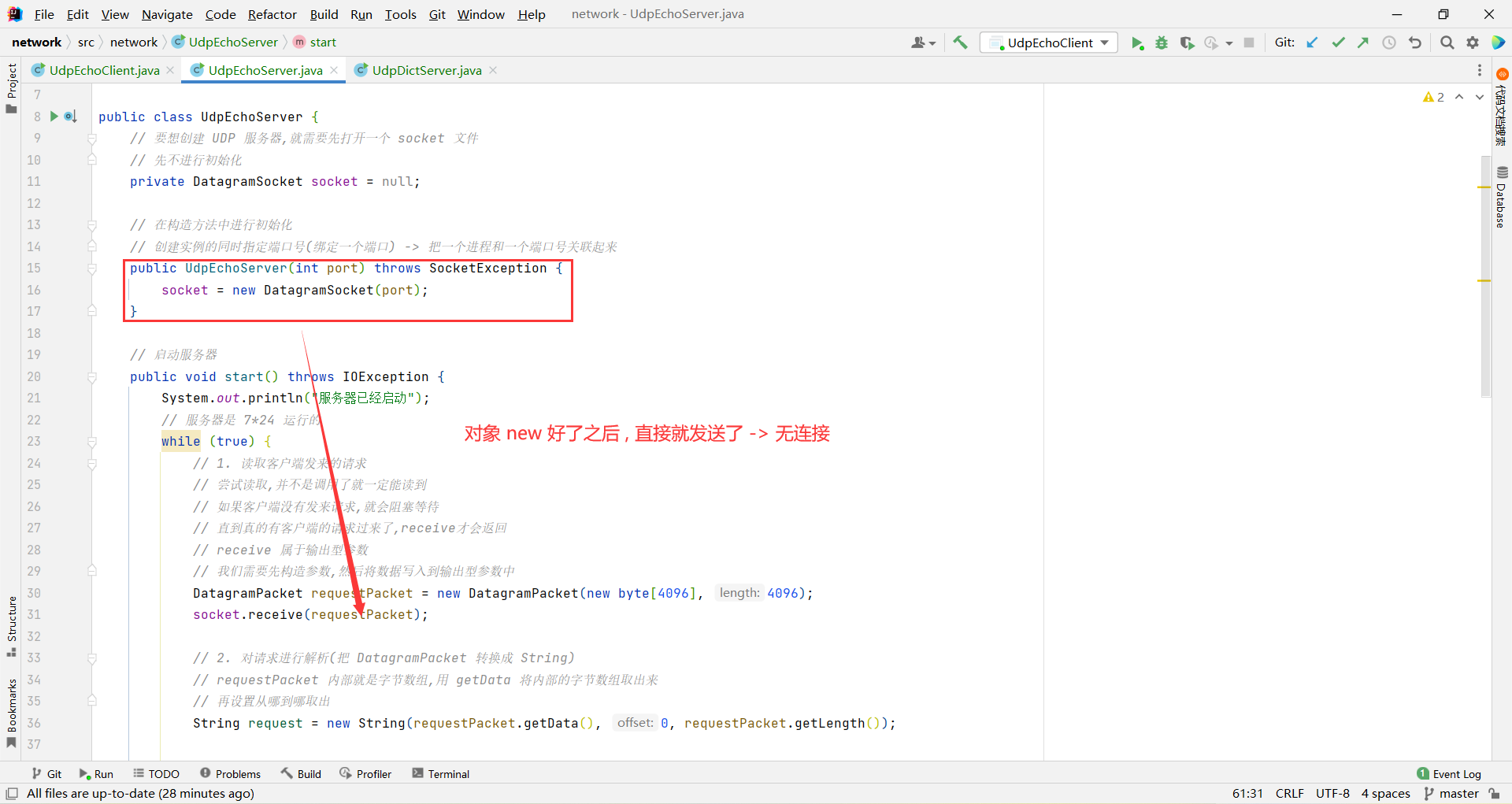Collapse comment fold at line 33

[x=92, y=658]
